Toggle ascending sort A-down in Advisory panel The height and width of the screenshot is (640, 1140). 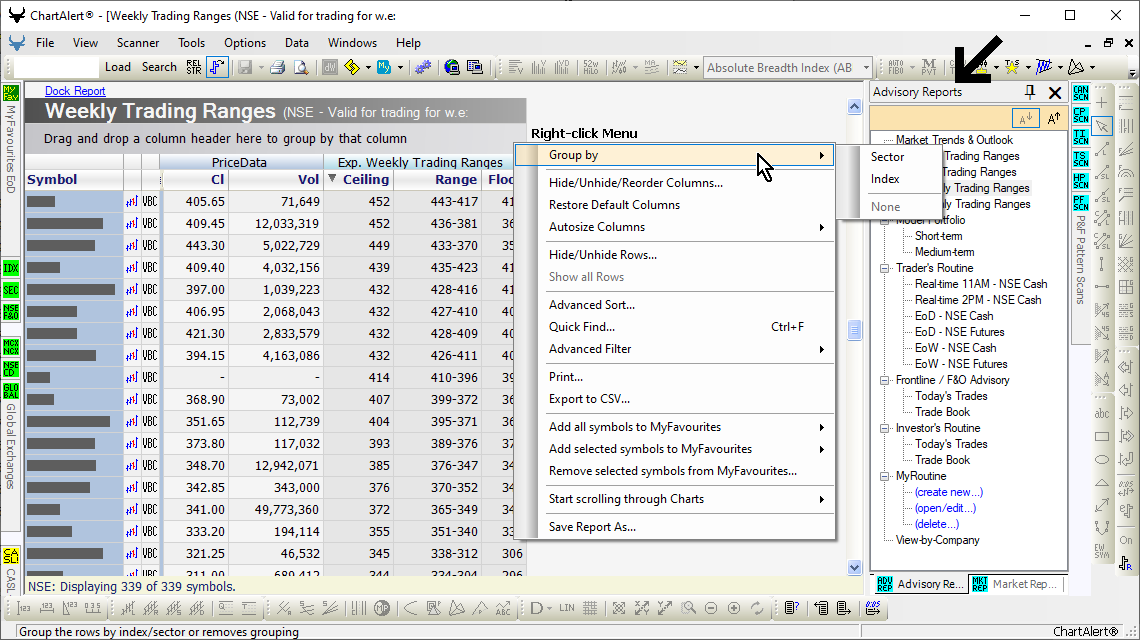(1025, 119)
